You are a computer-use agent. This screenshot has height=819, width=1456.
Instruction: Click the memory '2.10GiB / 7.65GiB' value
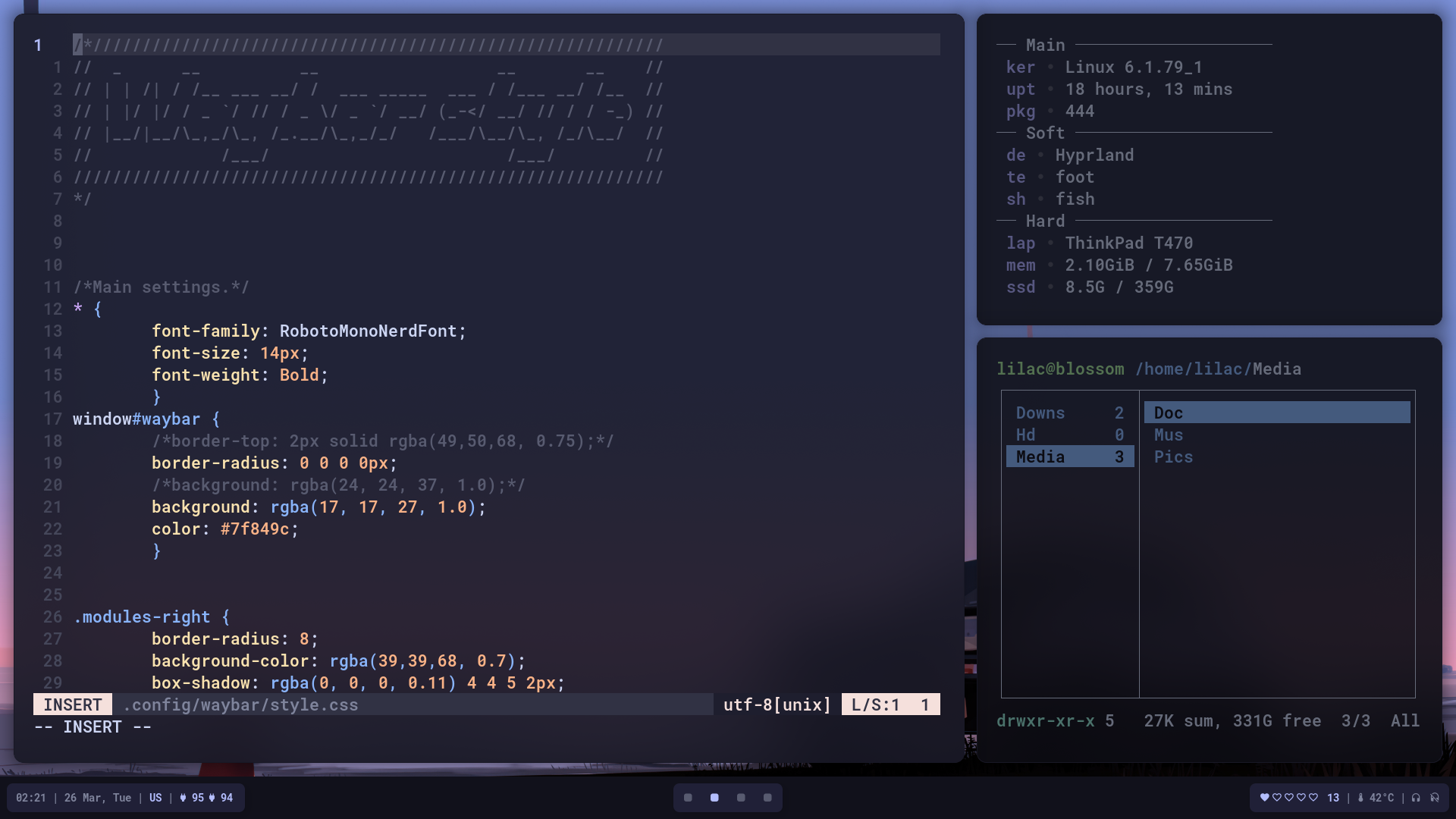[x=1149, y=265]
